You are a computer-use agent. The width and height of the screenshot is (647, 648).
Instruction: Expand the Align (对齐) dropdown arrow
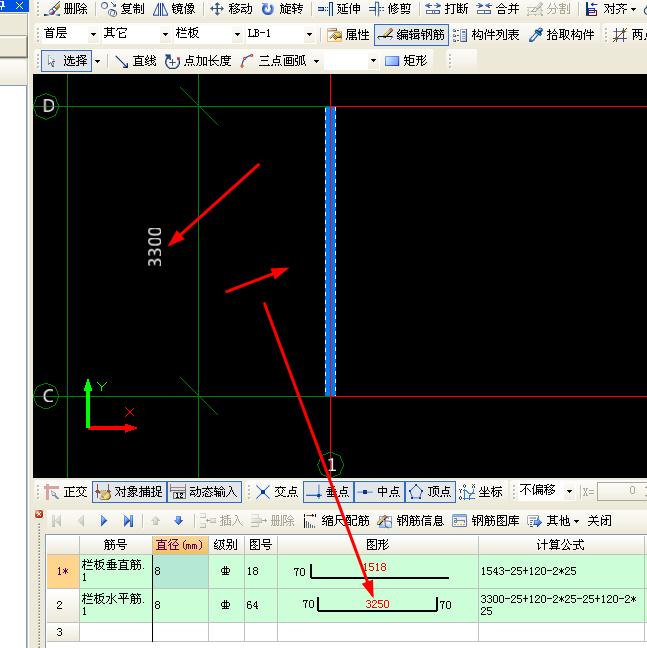633,9
